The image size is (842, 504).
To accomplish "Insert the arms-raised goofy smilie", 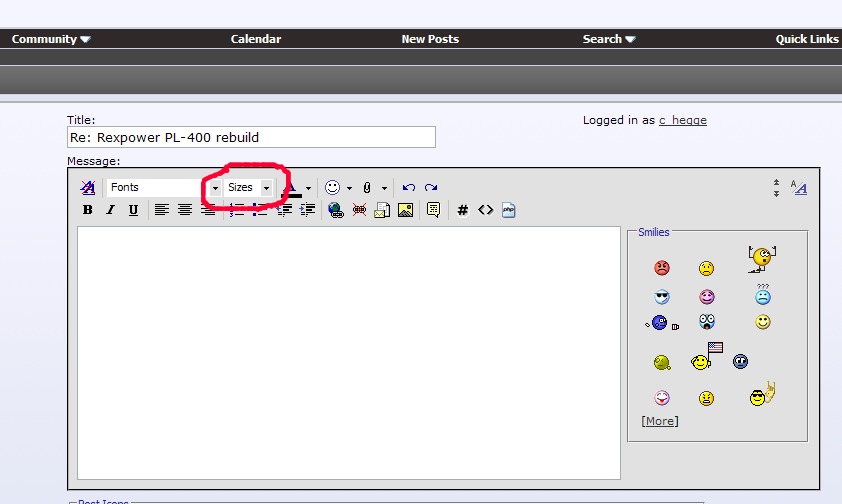I will tap(762, 259).
